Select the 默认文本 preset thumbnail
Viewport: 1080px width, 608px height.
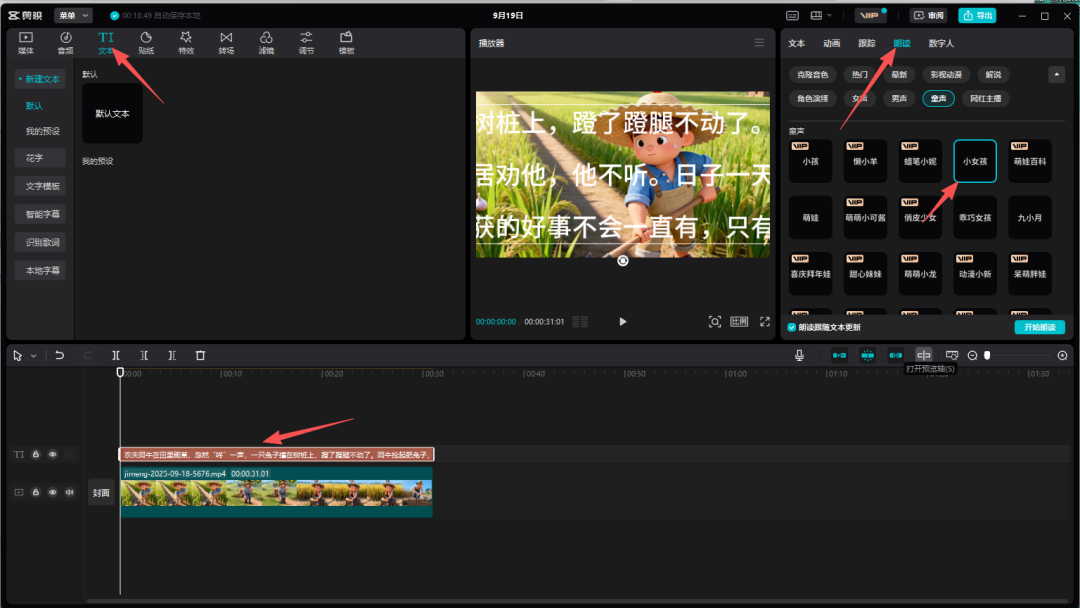(112, 114)
